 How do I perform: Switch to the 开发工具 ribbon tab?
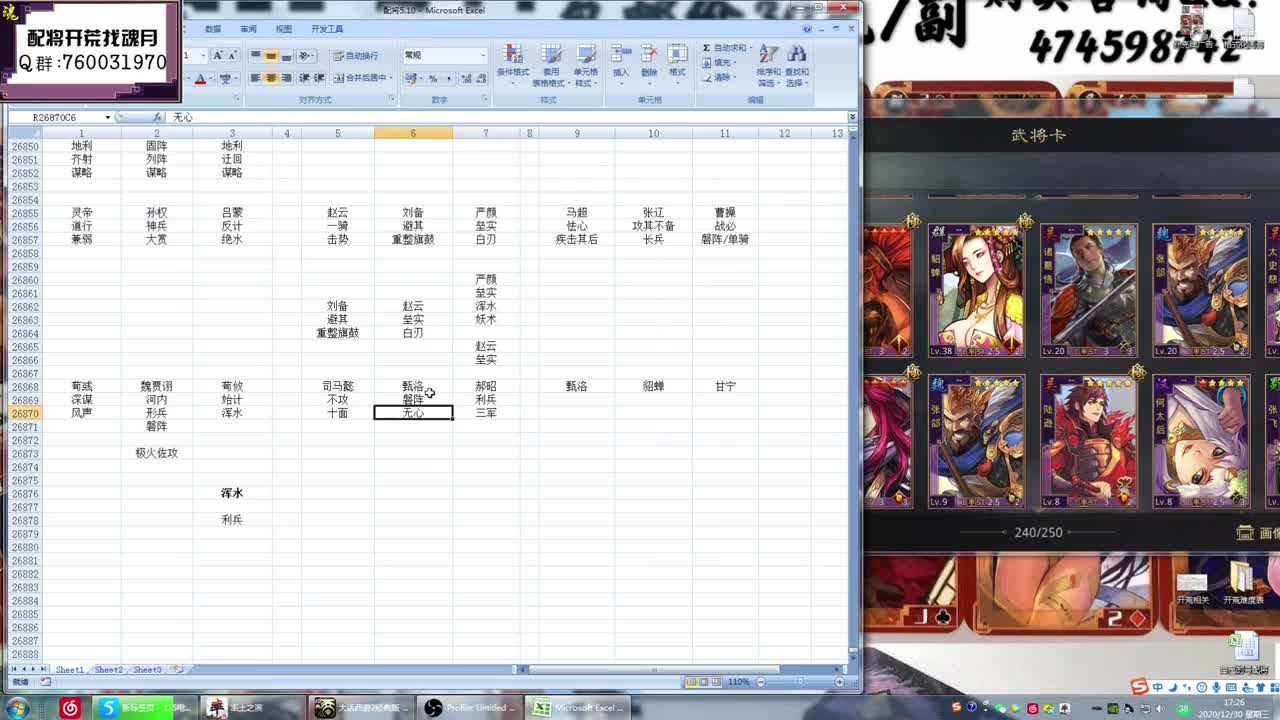click(x=327, y=29)
